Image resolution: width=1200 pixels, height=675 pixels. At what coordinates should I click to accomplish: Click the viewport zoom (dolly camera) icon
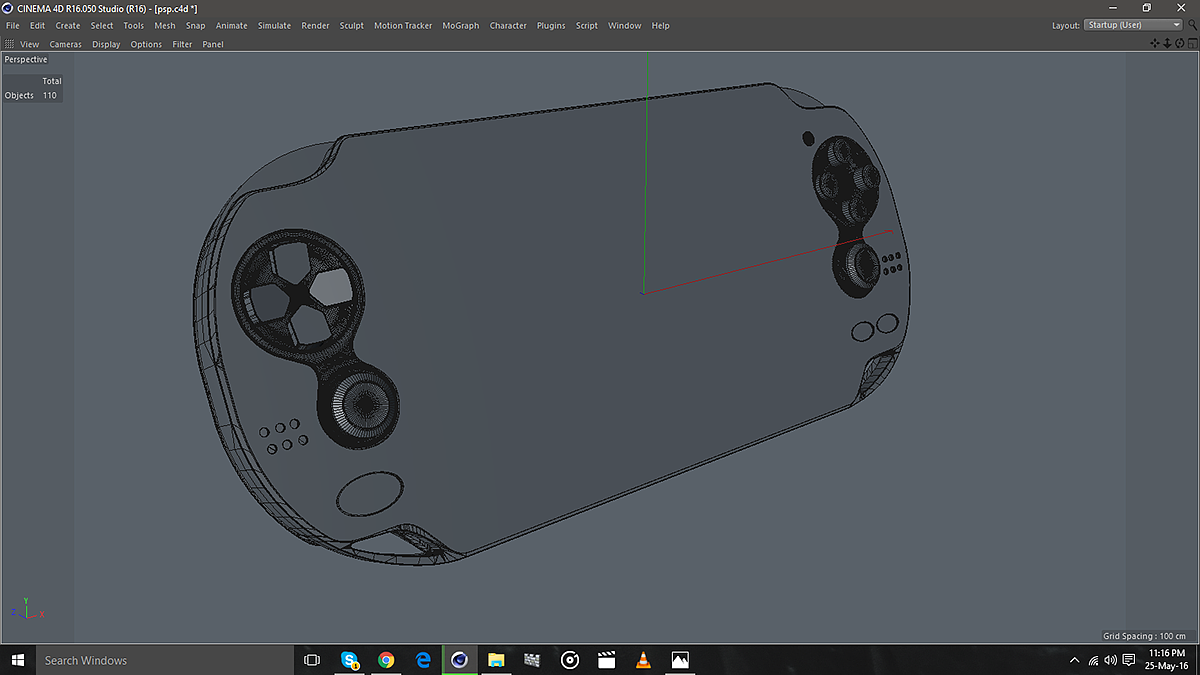point(1167,43)
